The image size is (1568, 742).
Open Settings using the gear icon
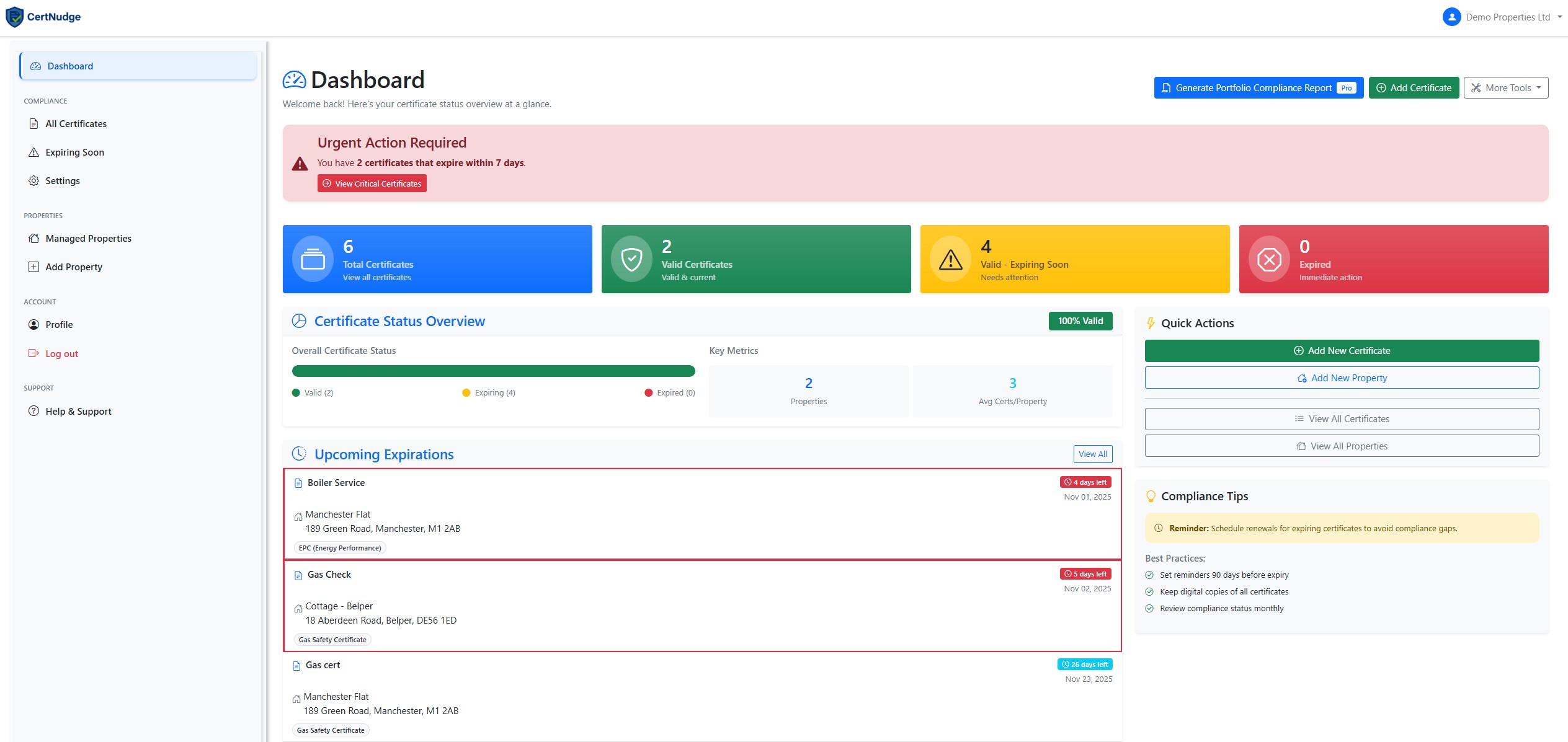pos(34,180)
